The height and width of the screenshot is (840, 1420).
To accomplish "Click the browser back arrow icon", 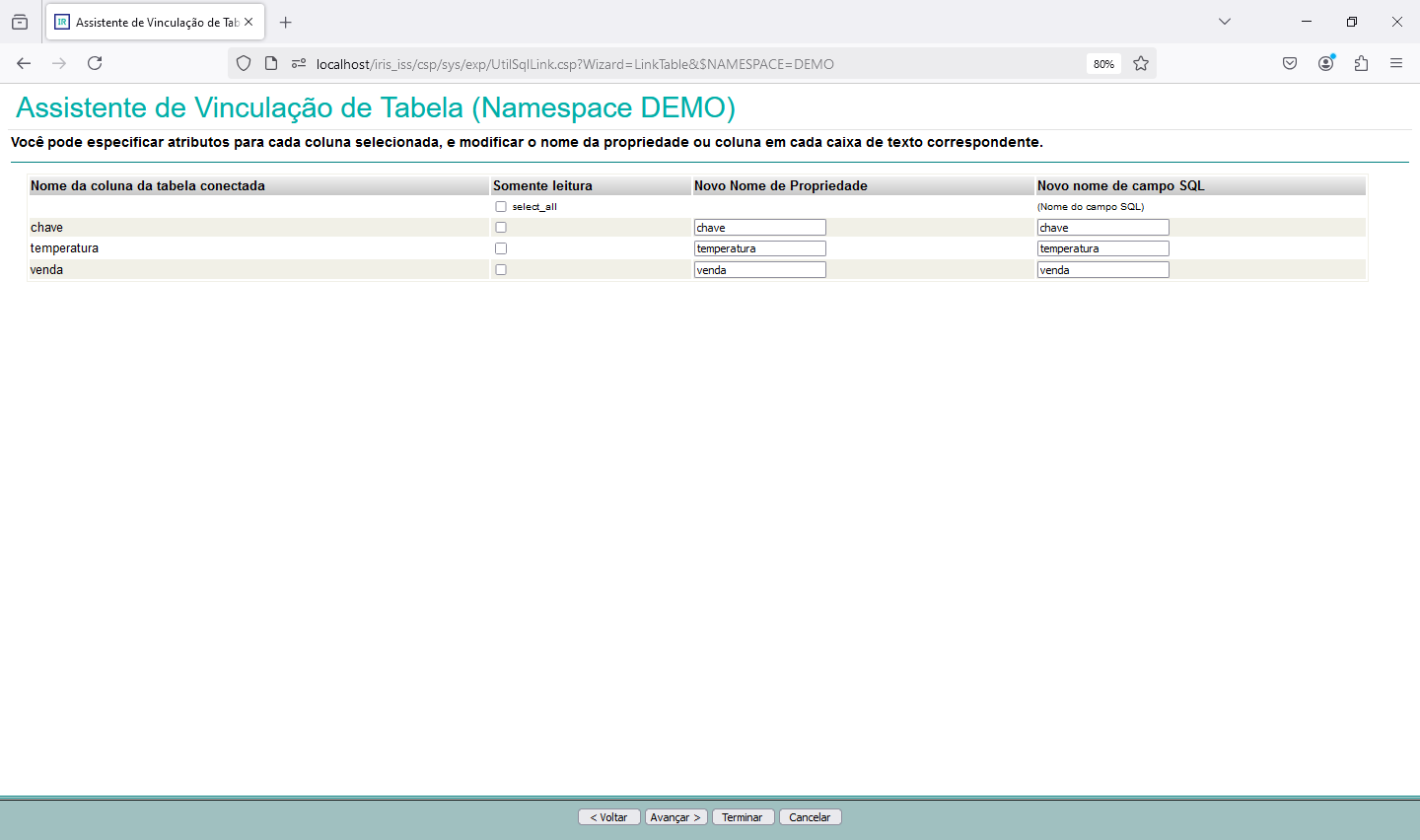I will (x=24, y=63).
